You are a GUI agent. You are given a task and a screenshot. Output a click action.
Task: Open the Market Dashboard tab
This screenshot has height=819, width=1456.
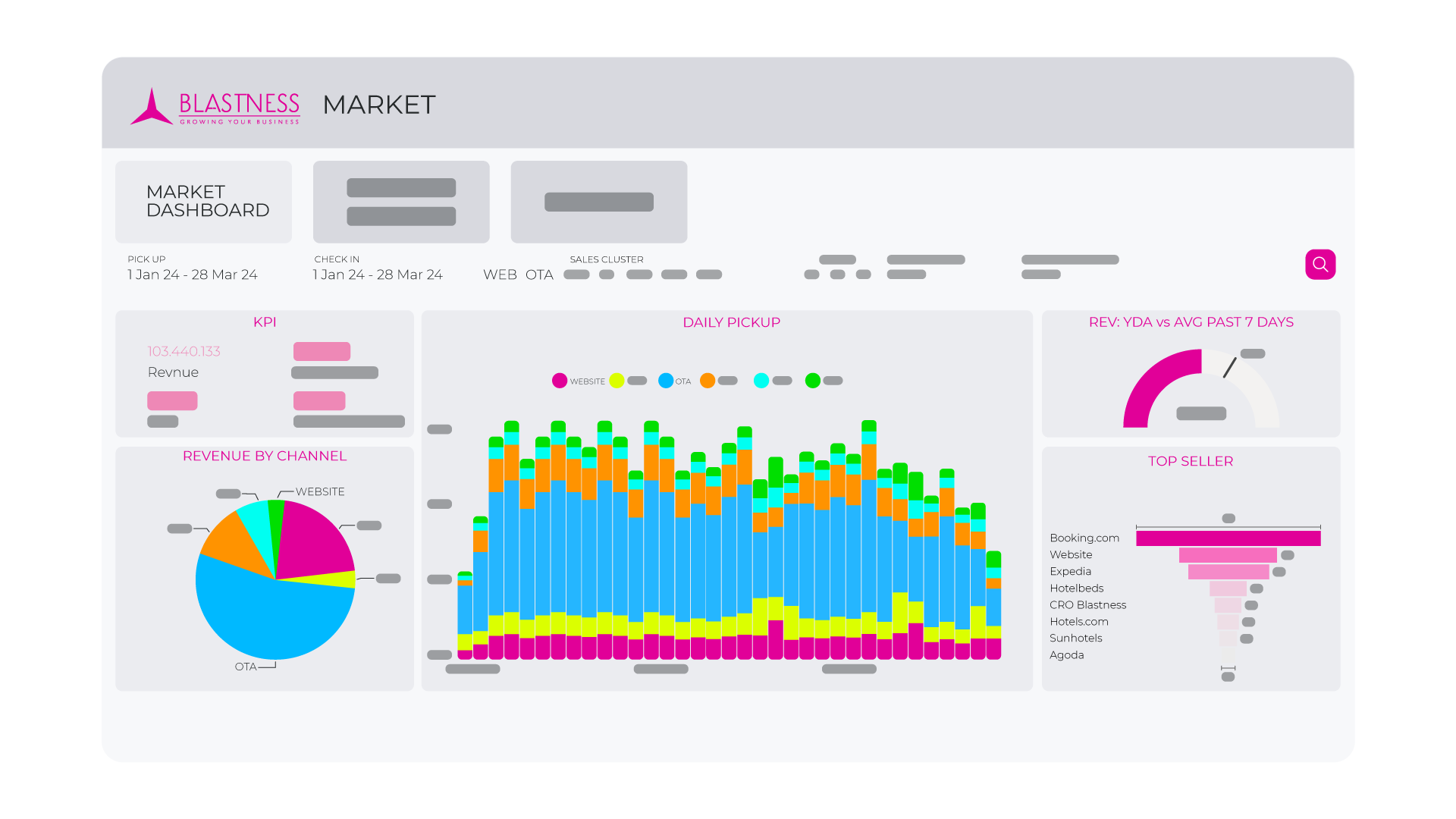pos(203,202)
